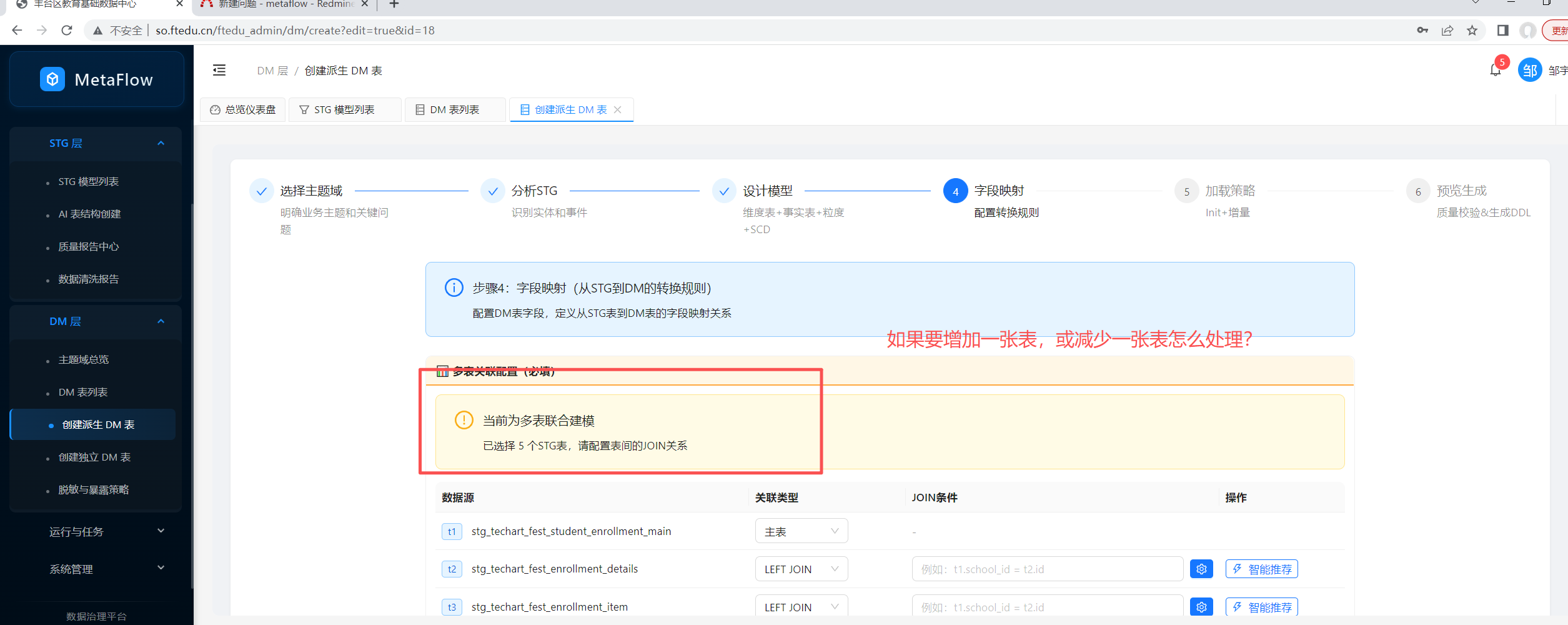Bookmark this page with star icon
Image resolution: width=1568 pixels, height=625 pixels.
tap(1472, 30)
